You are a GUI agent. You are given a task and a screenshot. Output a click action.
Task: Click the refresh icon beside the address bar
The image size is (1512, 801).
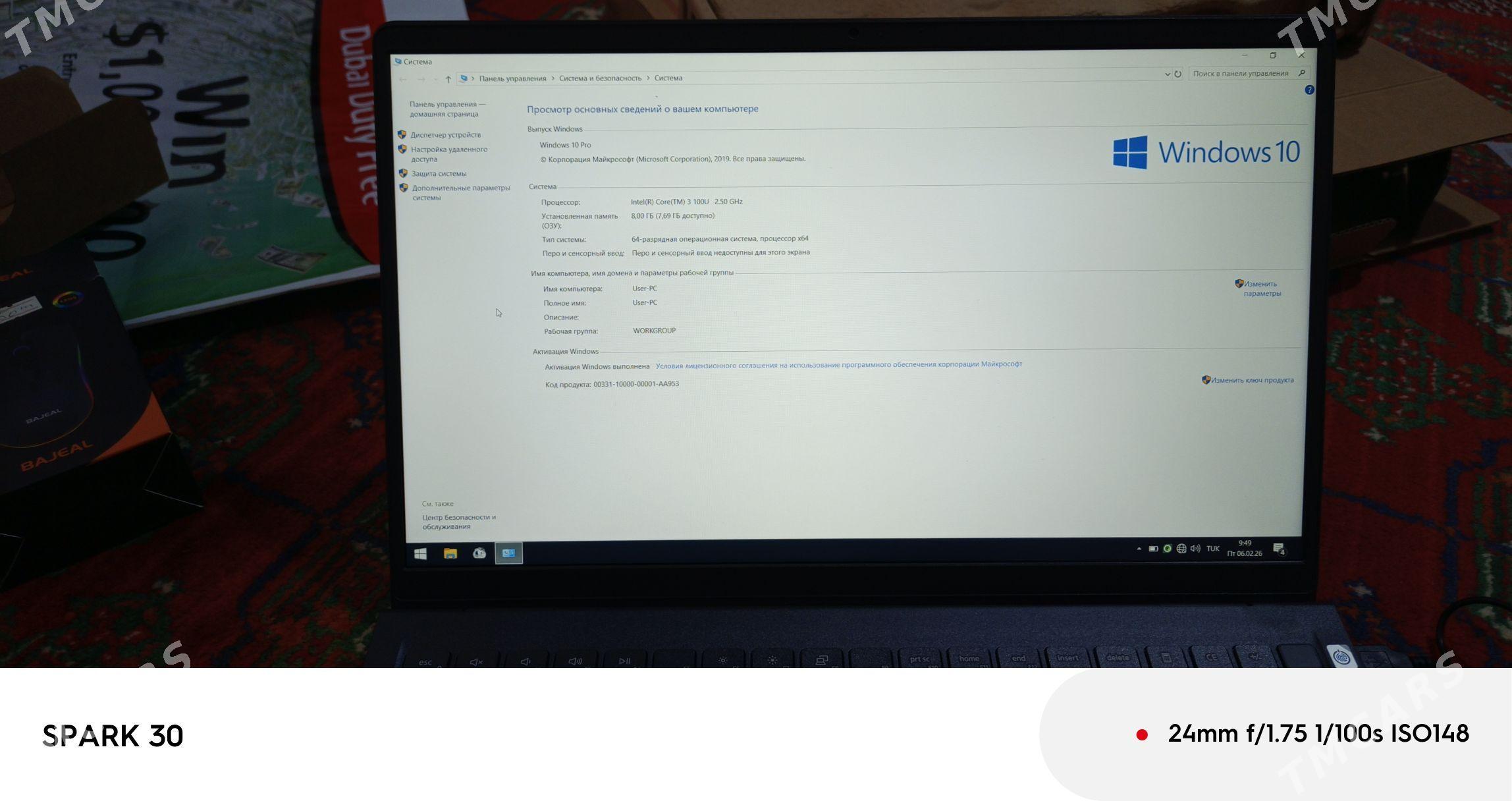(x=1178, y=74)
